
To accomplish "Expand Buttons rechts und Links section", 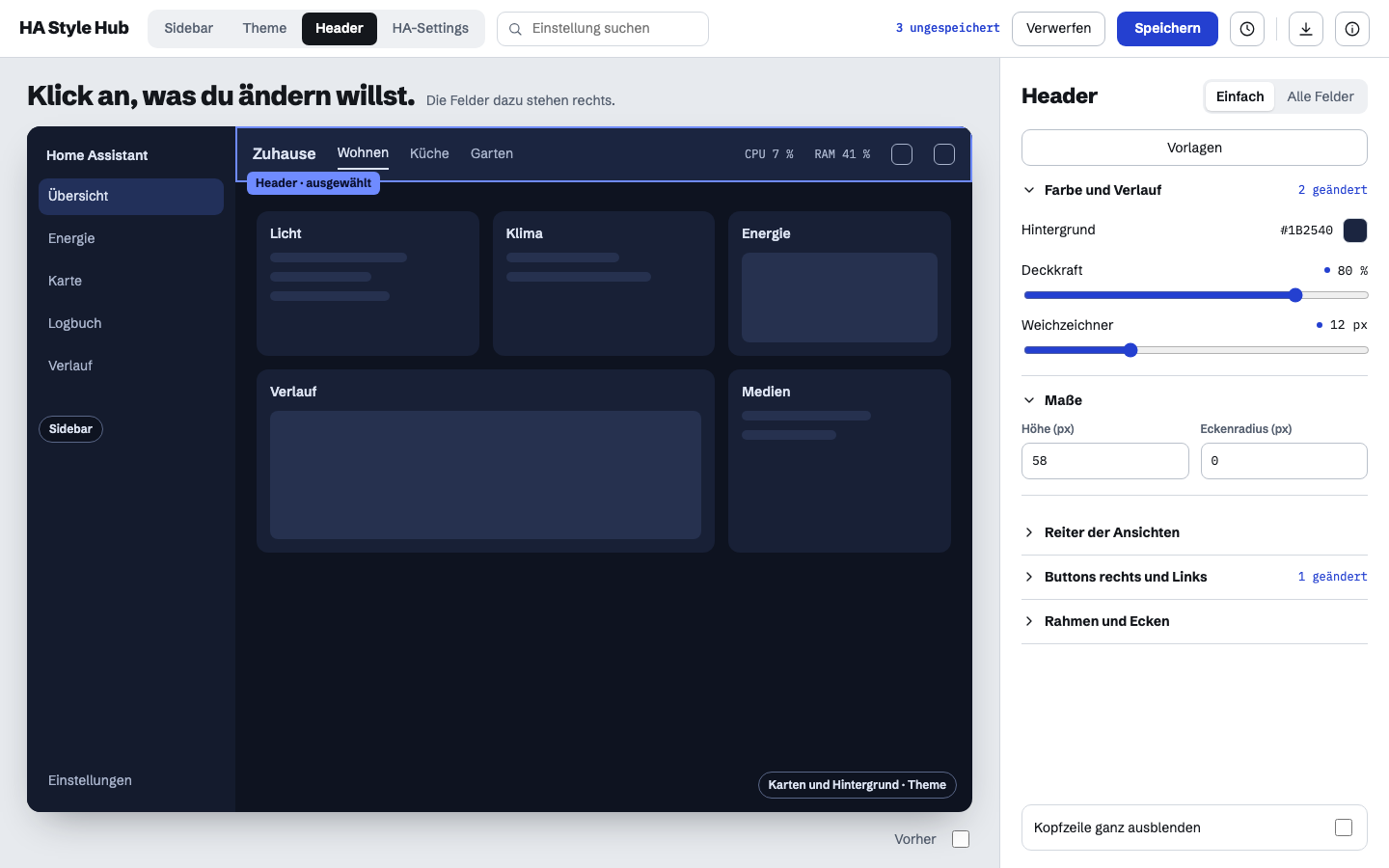I will 1194,577.
